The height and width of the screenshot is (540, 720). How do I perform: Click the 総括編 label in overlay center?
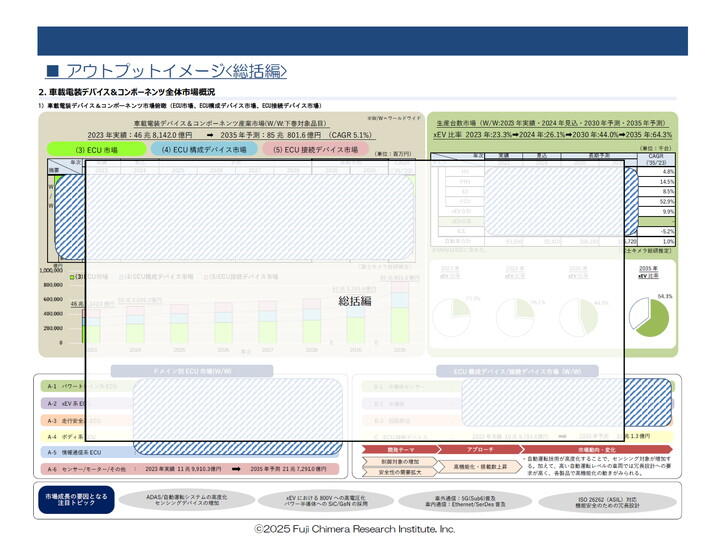tap(354, 301)
